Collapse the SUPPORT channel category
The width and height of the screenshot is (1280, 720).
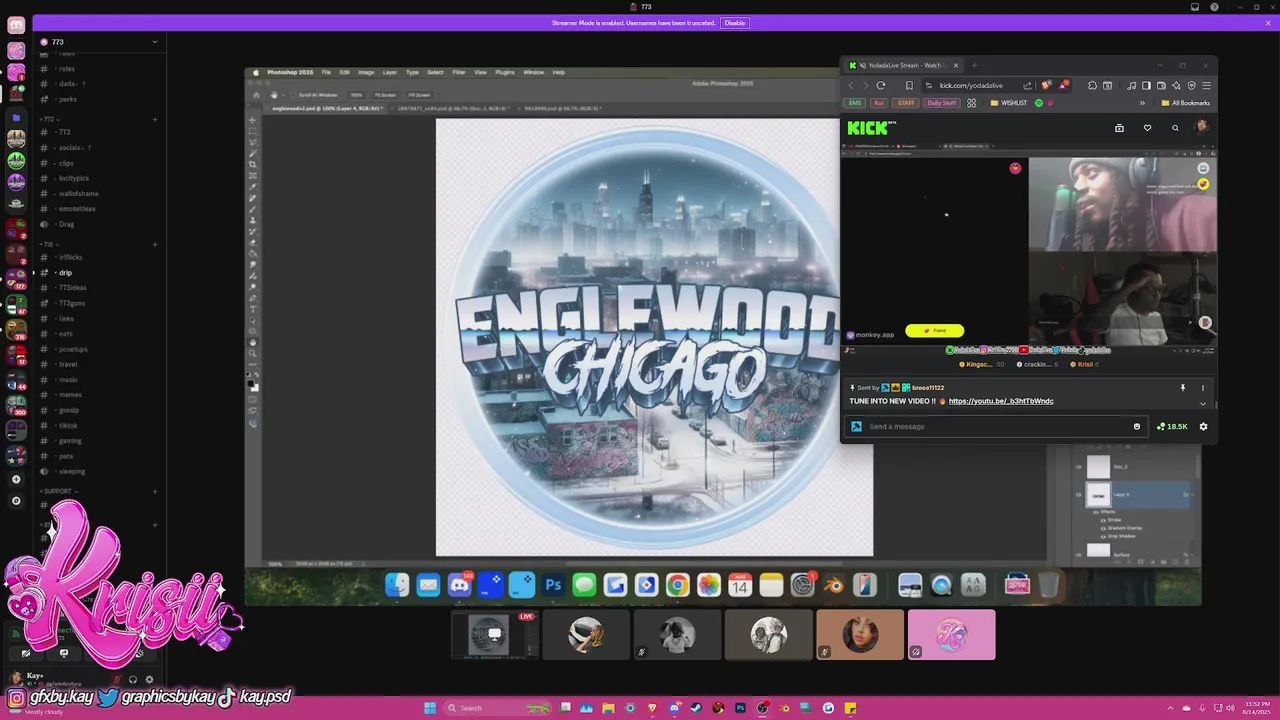(x=57, y=491)
